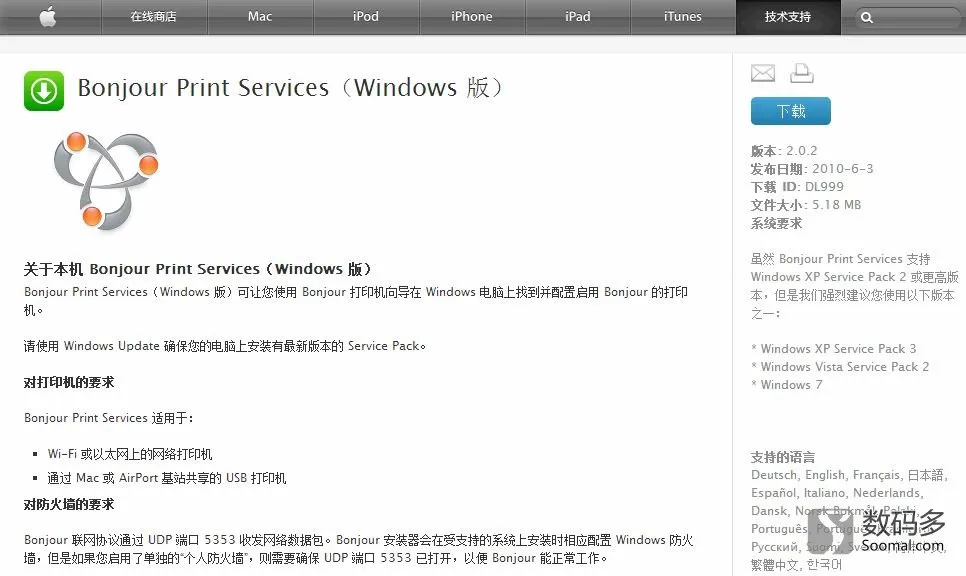
Task: Select the iPad navigation tab
Action: (578, 17)
